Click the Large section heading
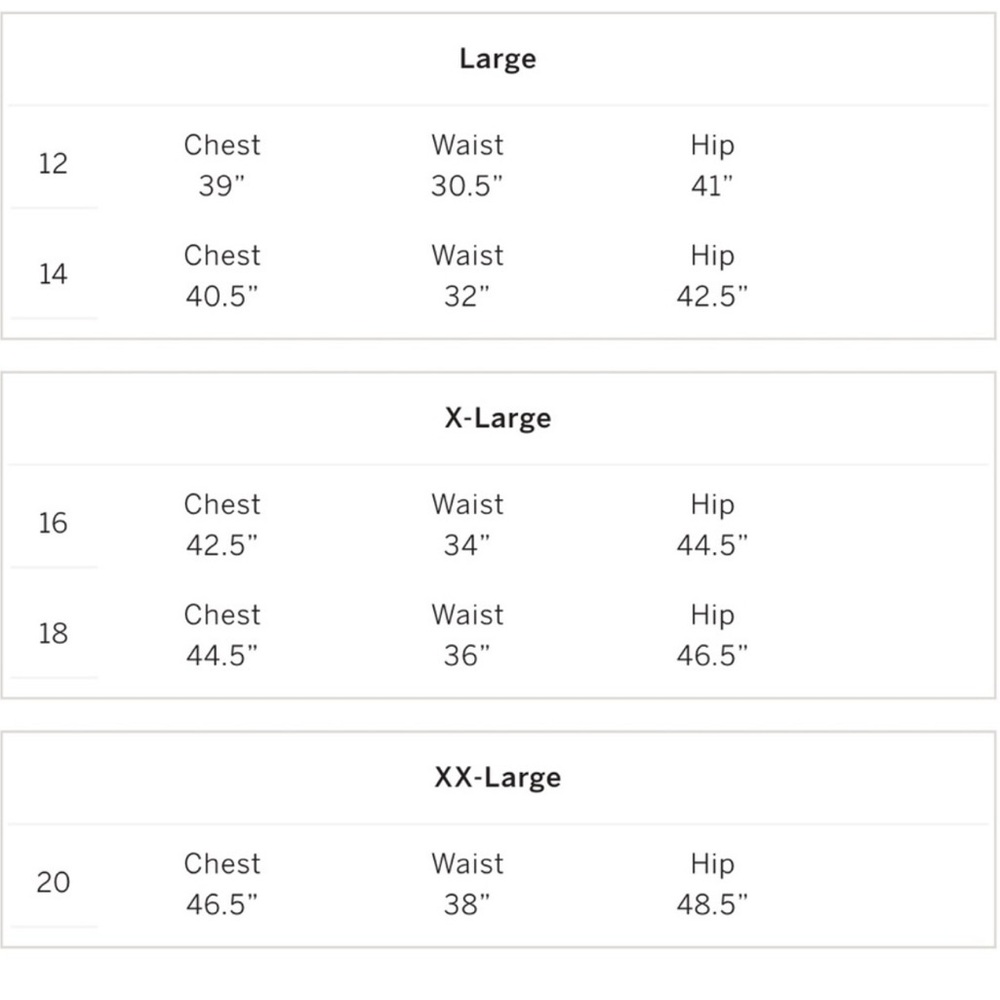Screen dimensions: 1000x1000 tap(498, 59)
